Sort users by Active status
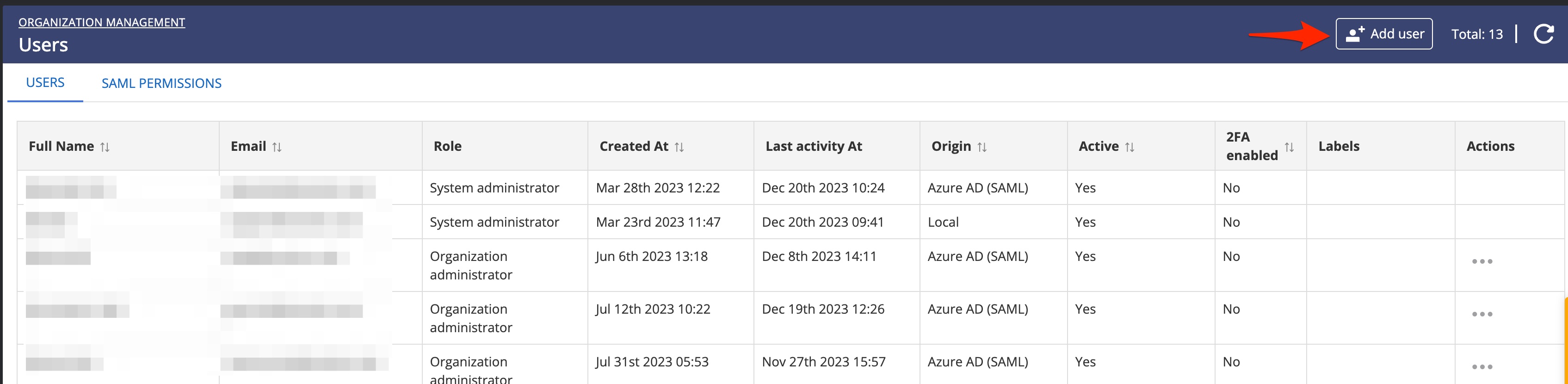The image size is (1568, 384). (x=1130, y=147)
